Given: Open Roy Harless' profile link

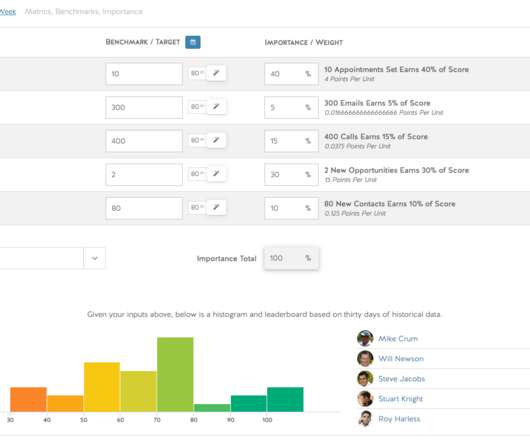Looking at the screenshot, I should pyautogui.click(x=399, y=419).
